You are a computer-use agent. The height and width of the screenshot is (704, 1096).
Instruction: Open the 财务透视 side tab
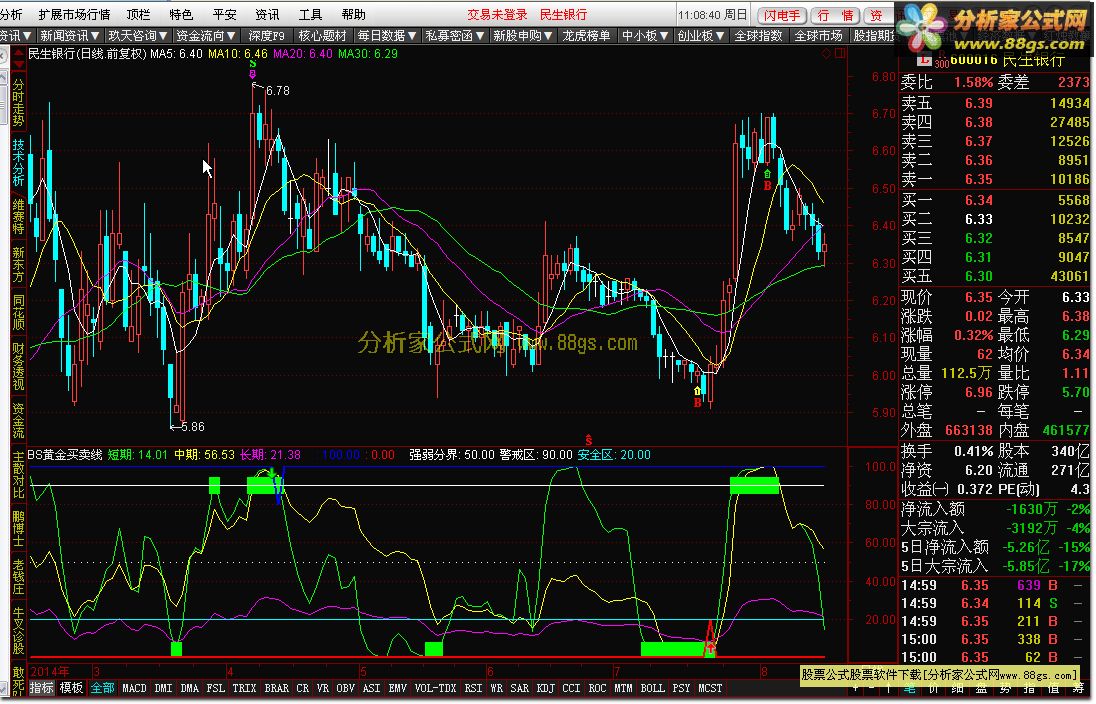(18, 366)
